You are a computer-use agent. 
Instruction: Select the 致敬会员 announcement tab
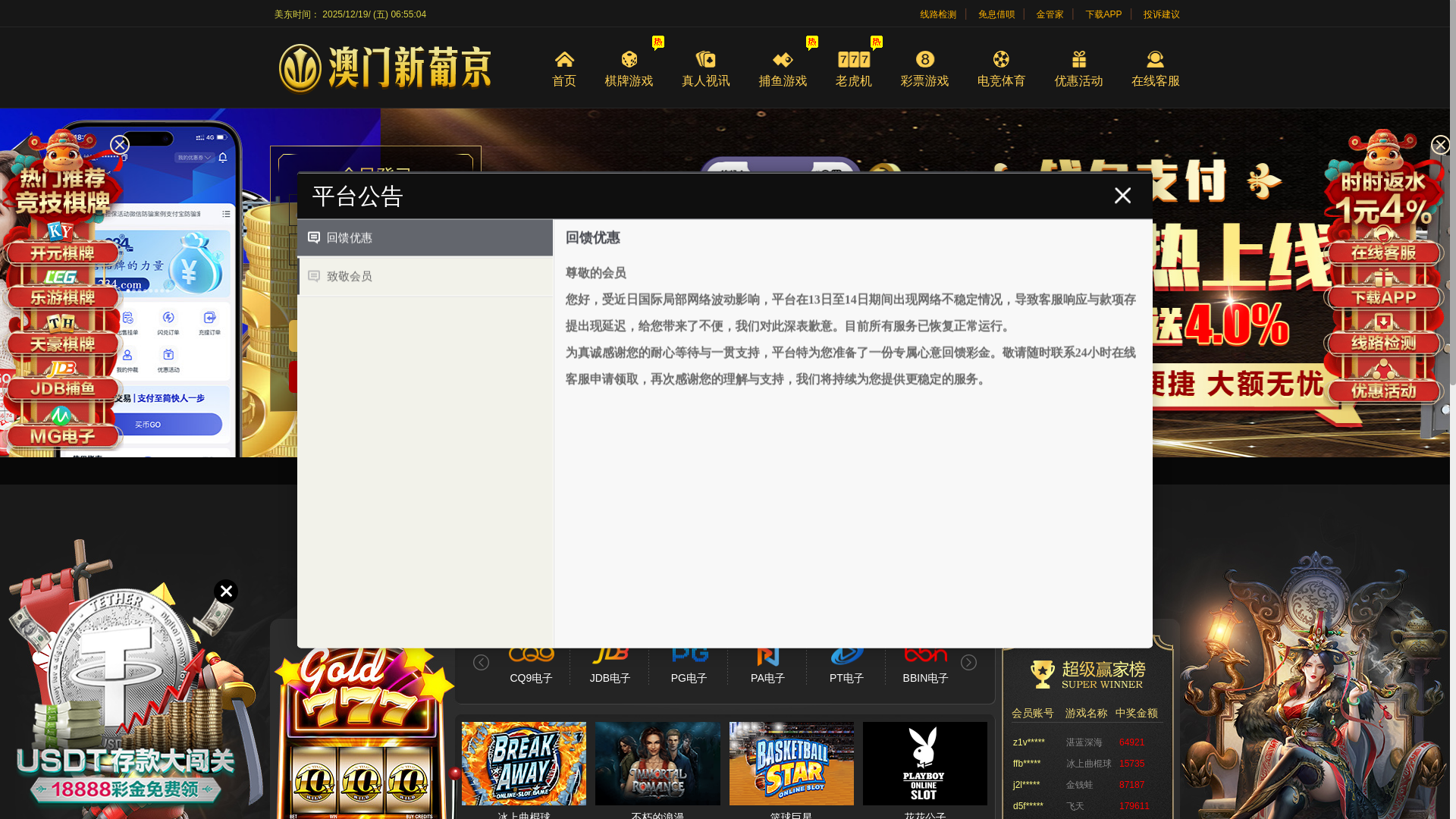[425, 277]
